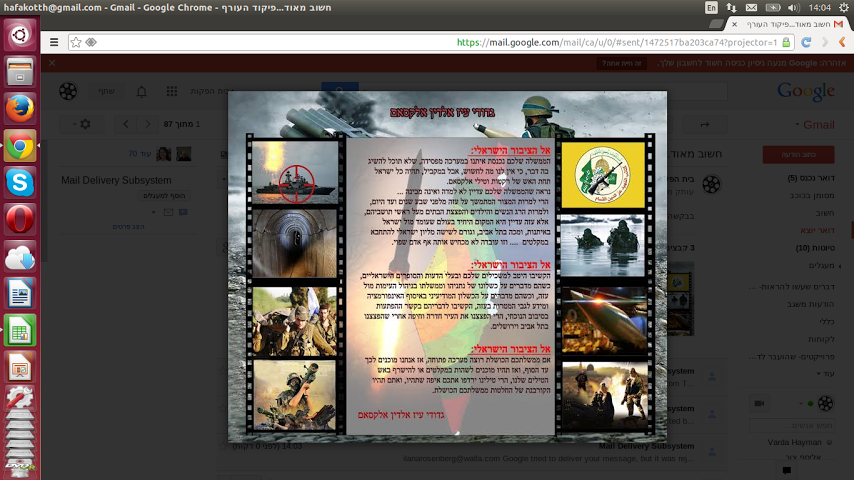The image size is (854, 480).
Task: Open LibreOffice Calc in launcher
Action: [20, 330]
